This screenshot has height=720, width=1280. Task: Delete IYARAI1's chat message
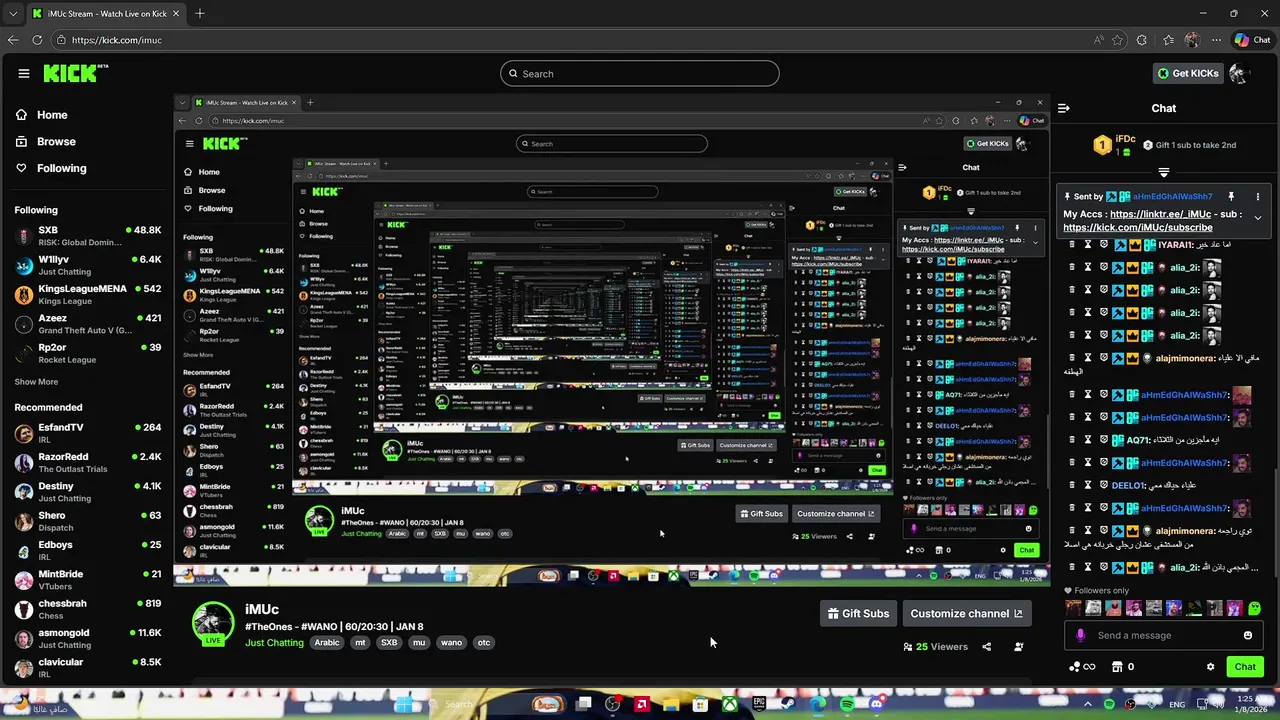[x=1072, y=244]
